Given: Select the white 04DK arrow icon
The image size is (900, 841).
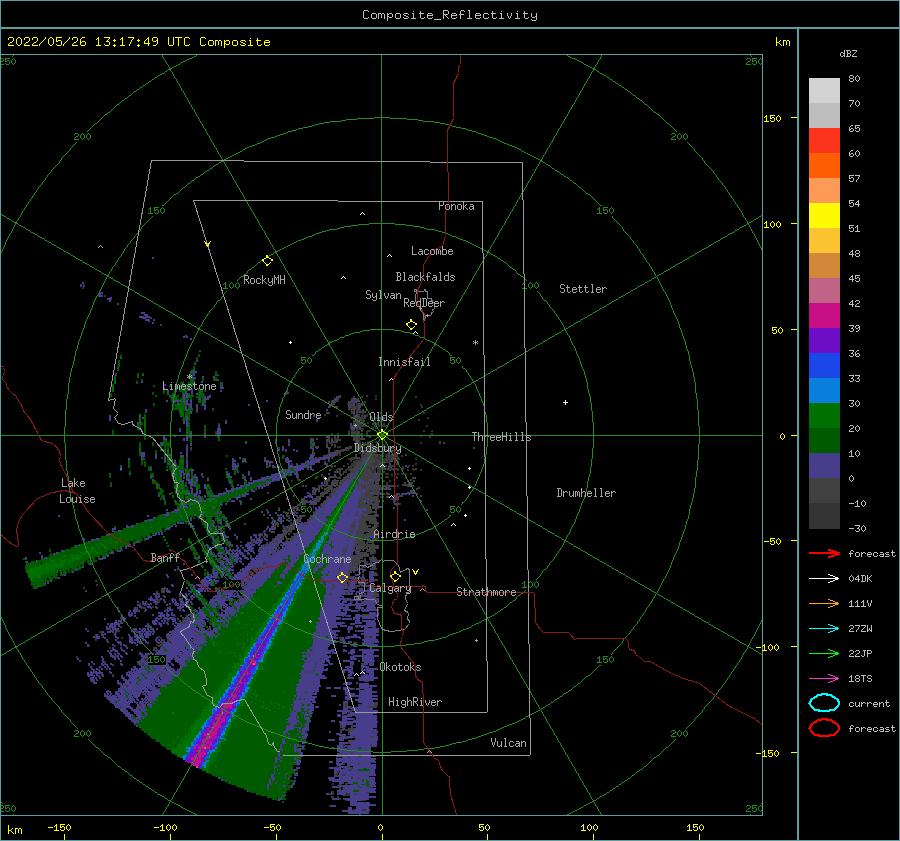Looking at the screenshot, I should click(824, 579).
